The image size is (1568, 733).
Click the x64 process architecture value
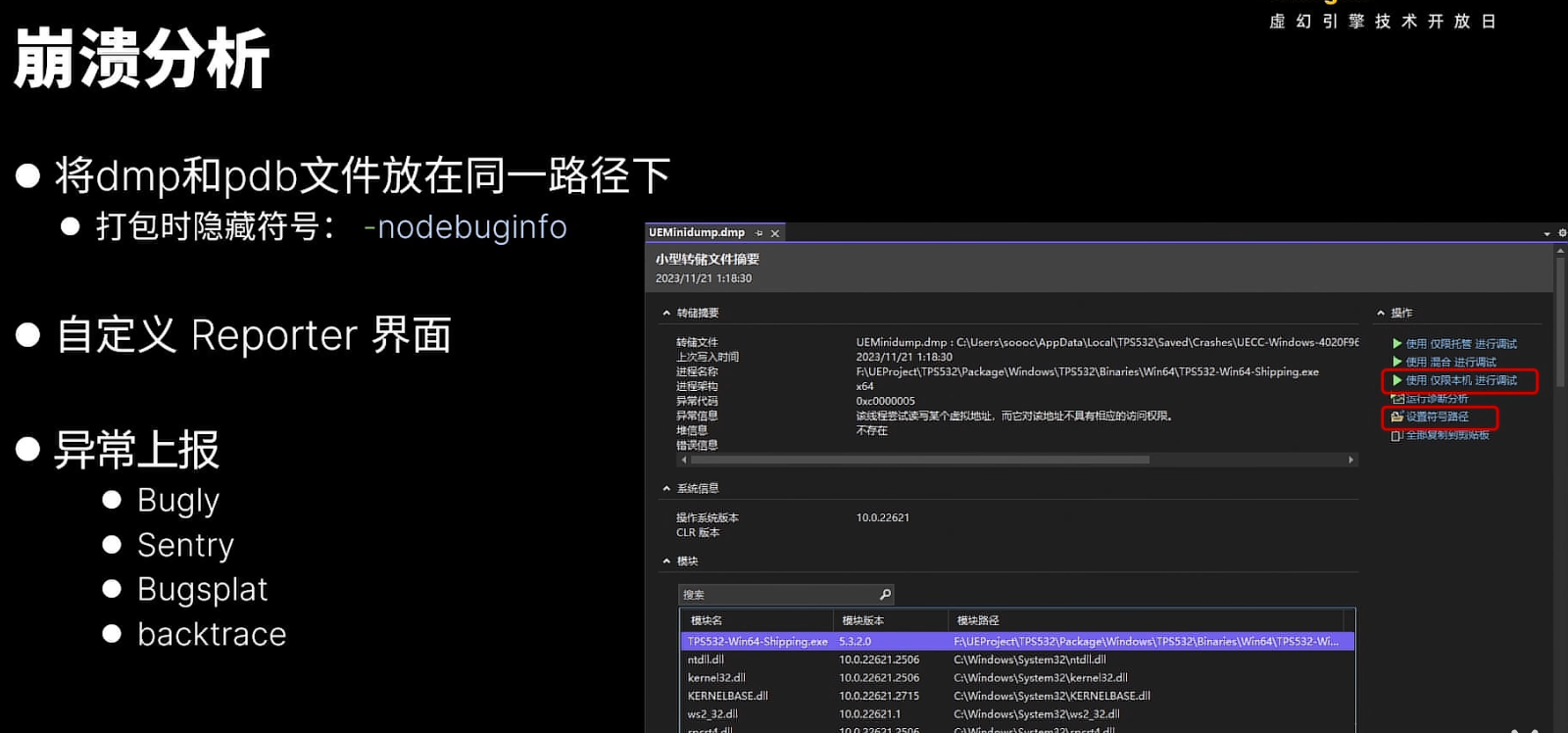(864, 386)
